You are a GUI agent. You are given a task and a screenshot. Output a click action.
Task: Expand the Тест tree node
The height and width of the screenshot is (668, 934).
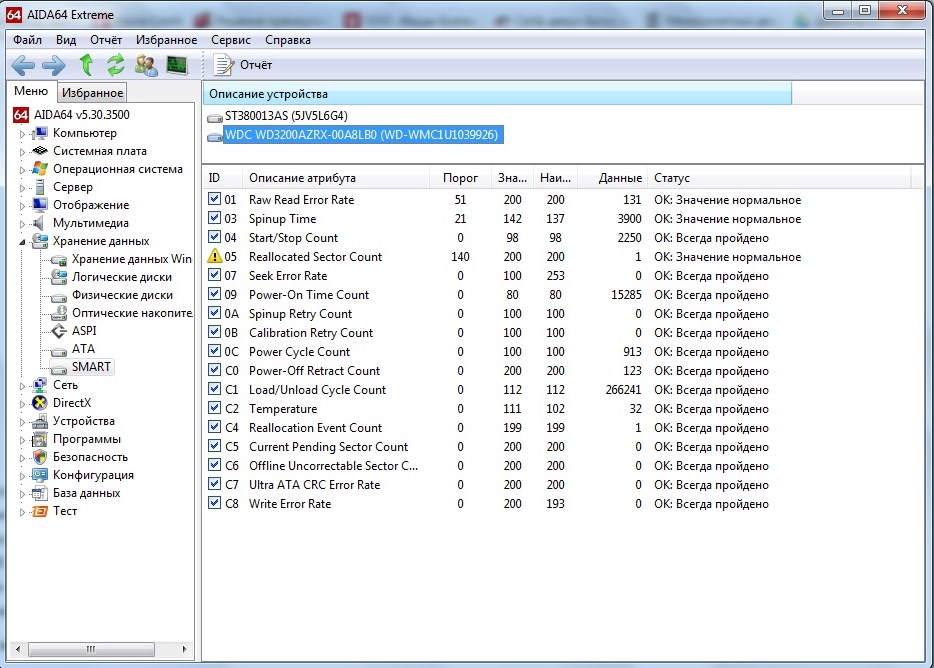pos(22,512)
